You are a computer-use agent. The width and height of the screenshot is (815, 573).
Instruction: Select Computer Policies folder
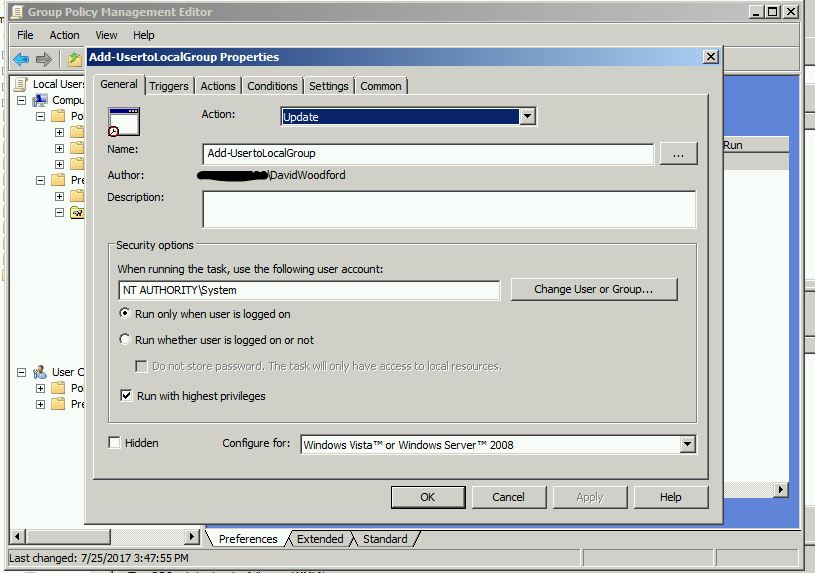(58, 116)
